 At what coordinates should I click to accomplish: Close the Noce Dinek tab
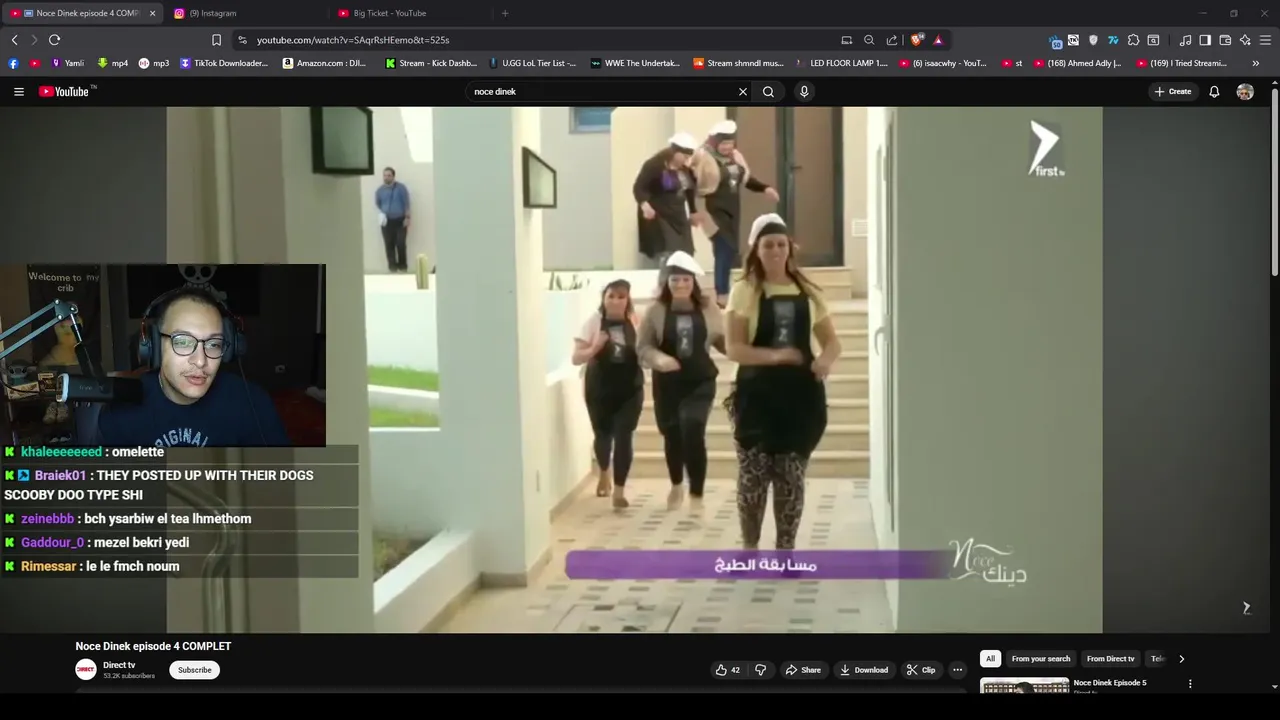point(152,13)
